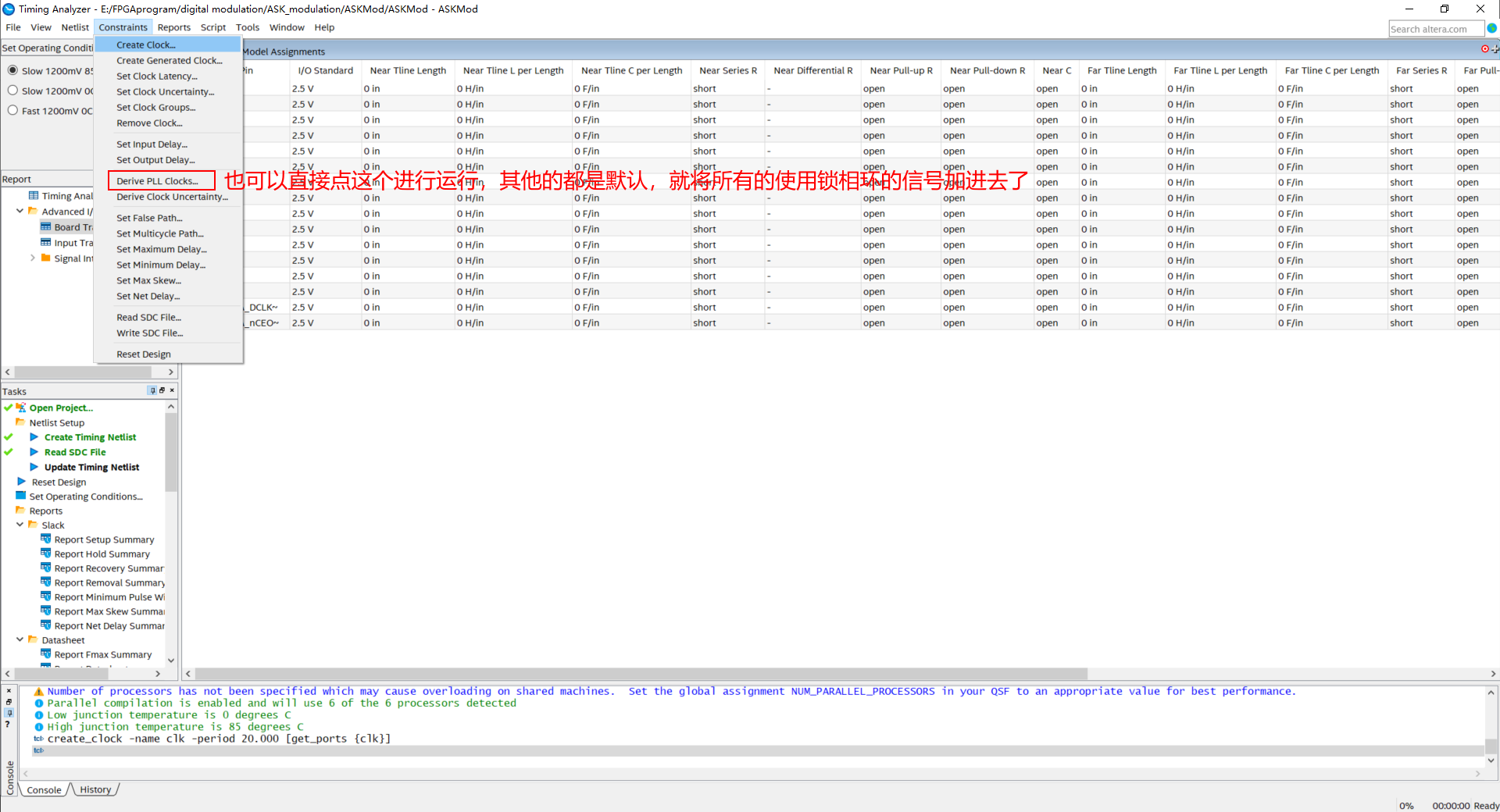Open Report Setup Summary under Slack
The image size is (1500, 812).
(x=102, y=539)
